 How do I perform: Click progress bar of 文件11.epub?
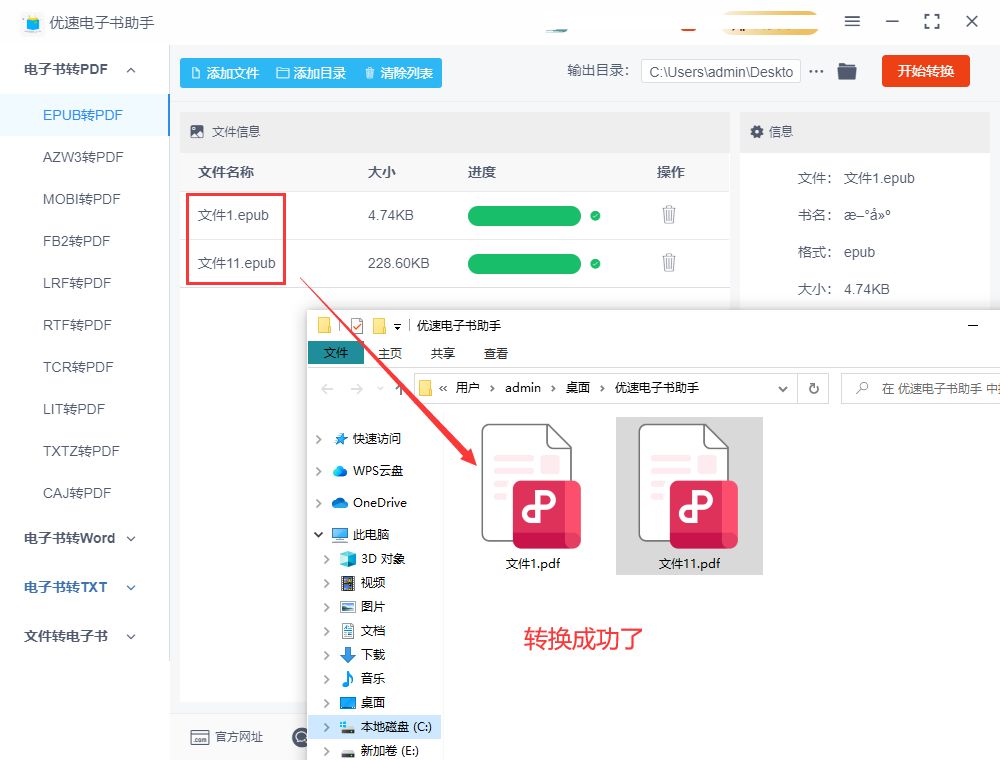pos(524,264)
